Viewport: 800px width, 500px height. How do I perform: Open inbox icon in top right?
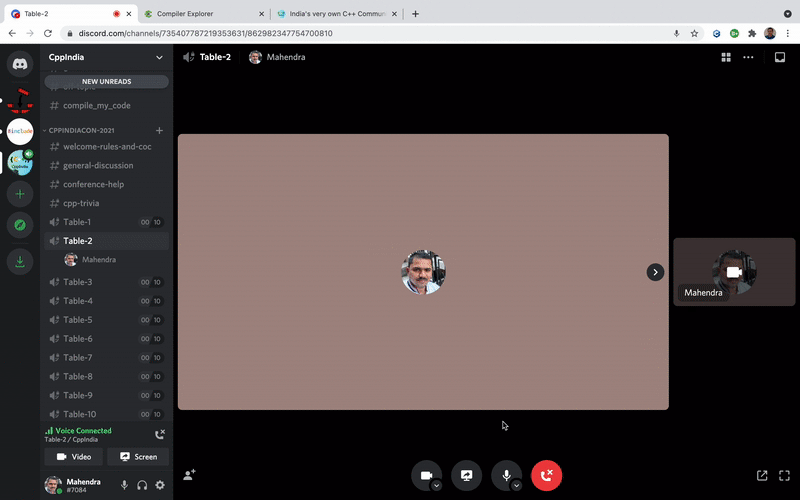click(x=780, y=57)
